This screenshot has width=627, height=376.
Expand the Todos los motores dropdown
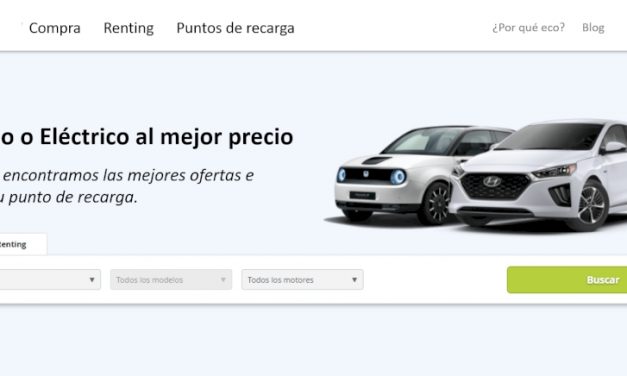click(x=302, y=280)
